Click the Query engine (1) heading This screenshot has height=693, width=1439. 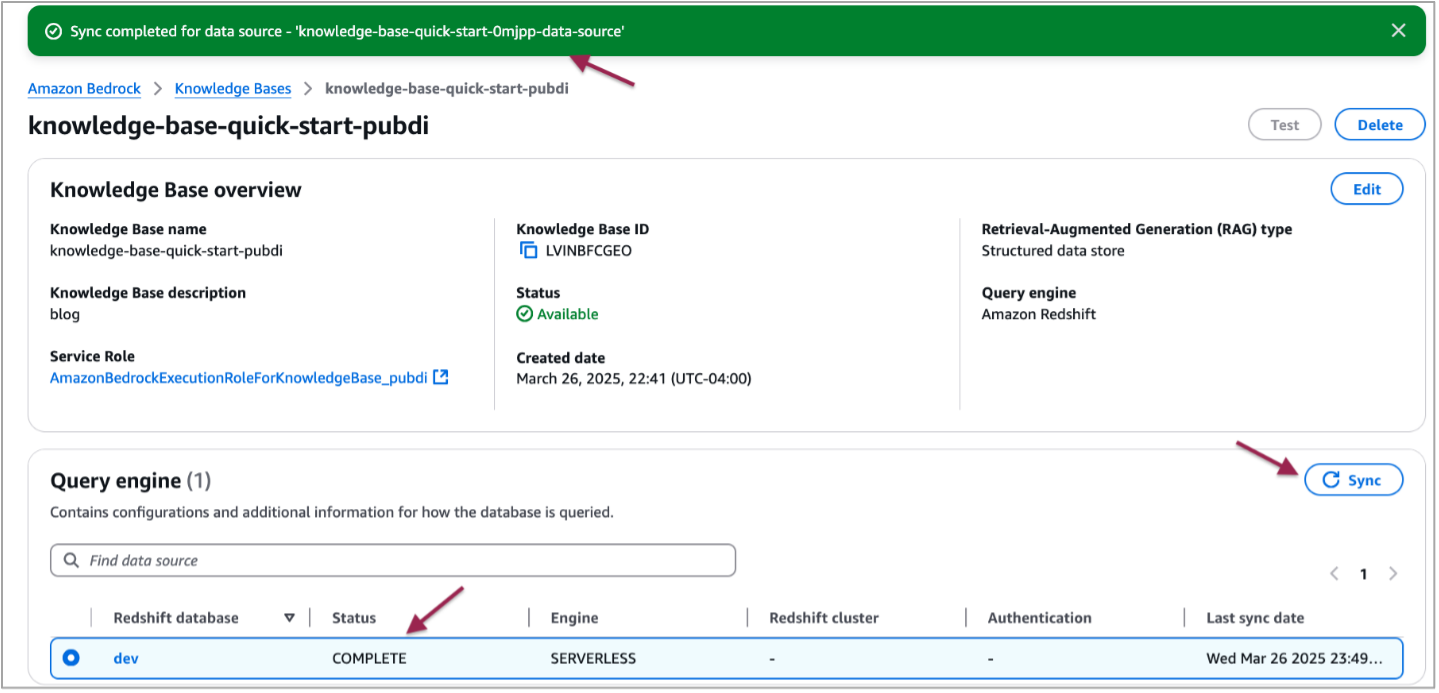pyautogui.click(x=131, y=481)
